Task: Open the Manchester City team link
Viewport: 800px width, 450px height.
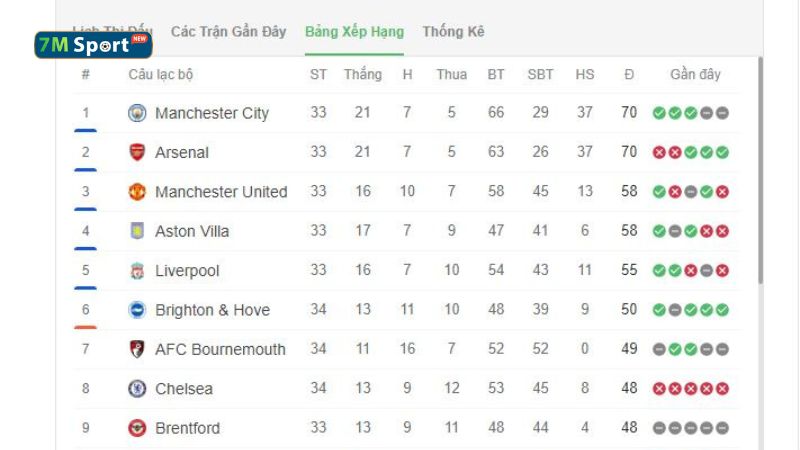Action: pos(212,113)
